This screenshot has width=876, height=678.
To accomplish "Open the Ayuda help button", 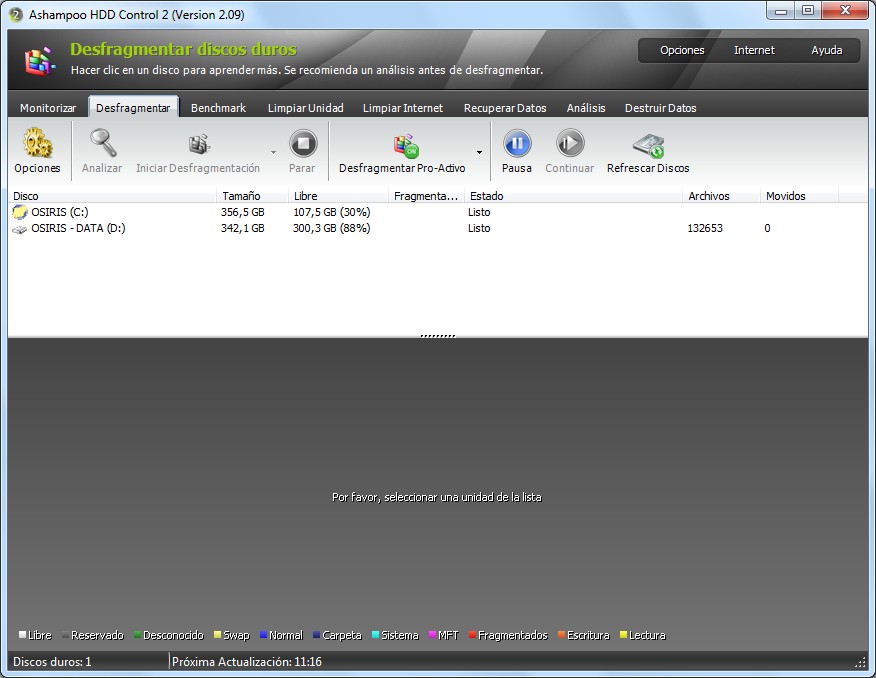I will (x=827, y=50).
